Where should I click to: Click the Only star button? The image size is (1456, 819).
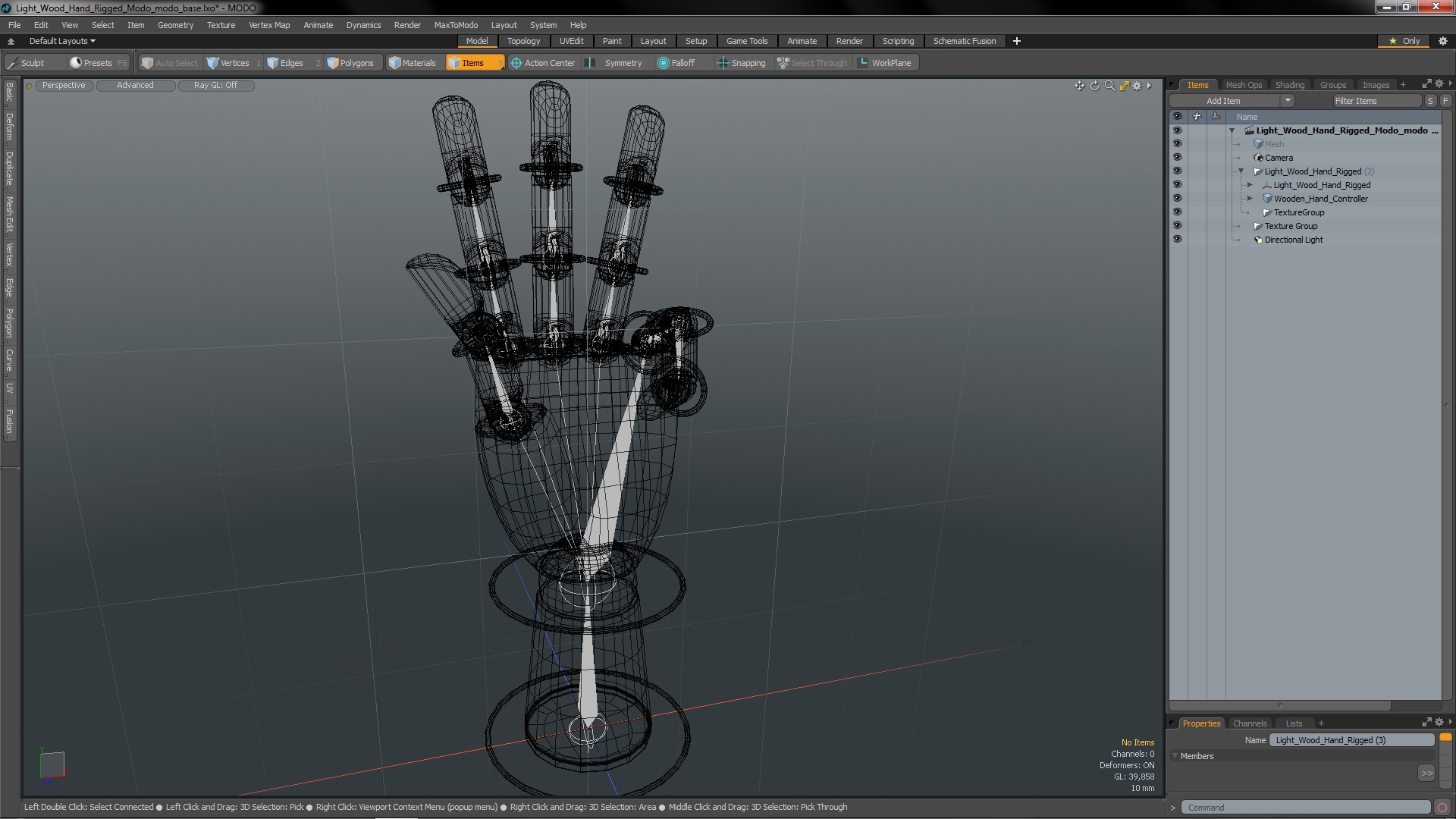pos(1404,41)
